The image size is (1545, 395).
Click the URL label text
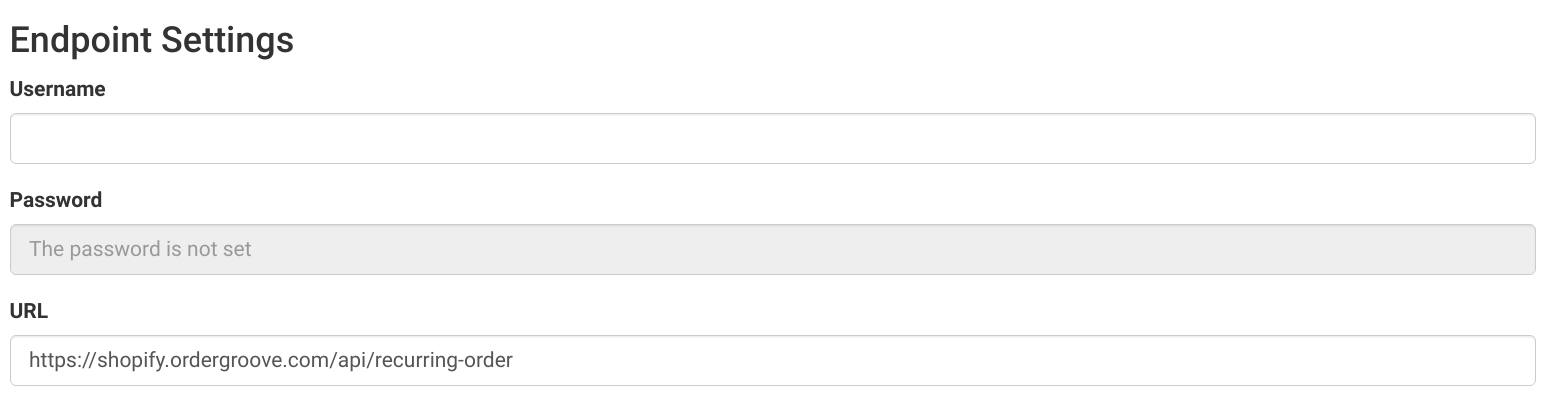(x=29, y=311)
